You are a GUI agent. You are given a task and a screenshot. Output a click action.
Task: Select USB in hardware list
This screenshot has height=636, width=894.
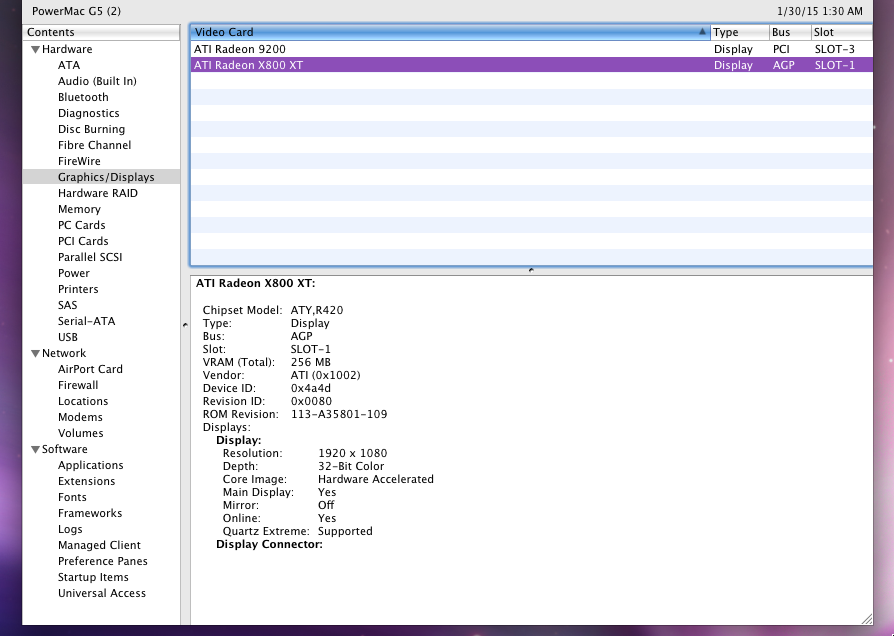[67, 337]
